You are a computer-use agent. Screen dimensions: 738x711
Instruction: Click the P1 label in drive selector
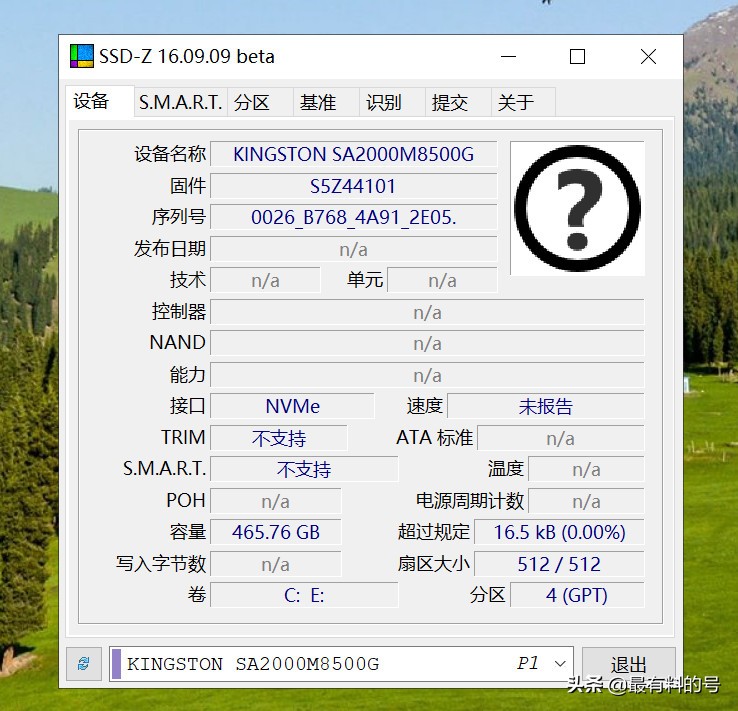(528, 663)
